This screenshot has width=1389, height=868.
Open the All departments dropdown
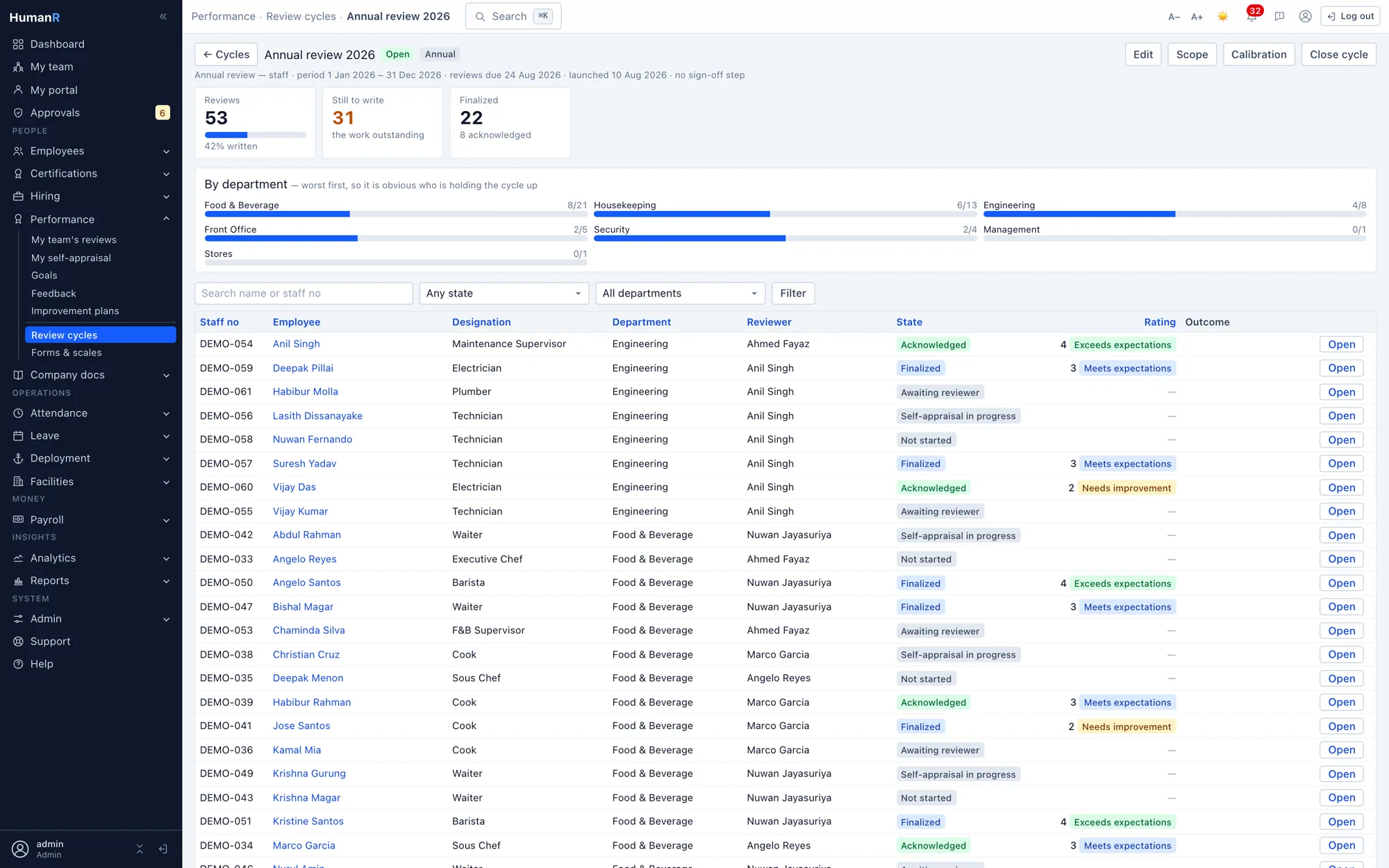pyautogui.click(x=680, y=294)
